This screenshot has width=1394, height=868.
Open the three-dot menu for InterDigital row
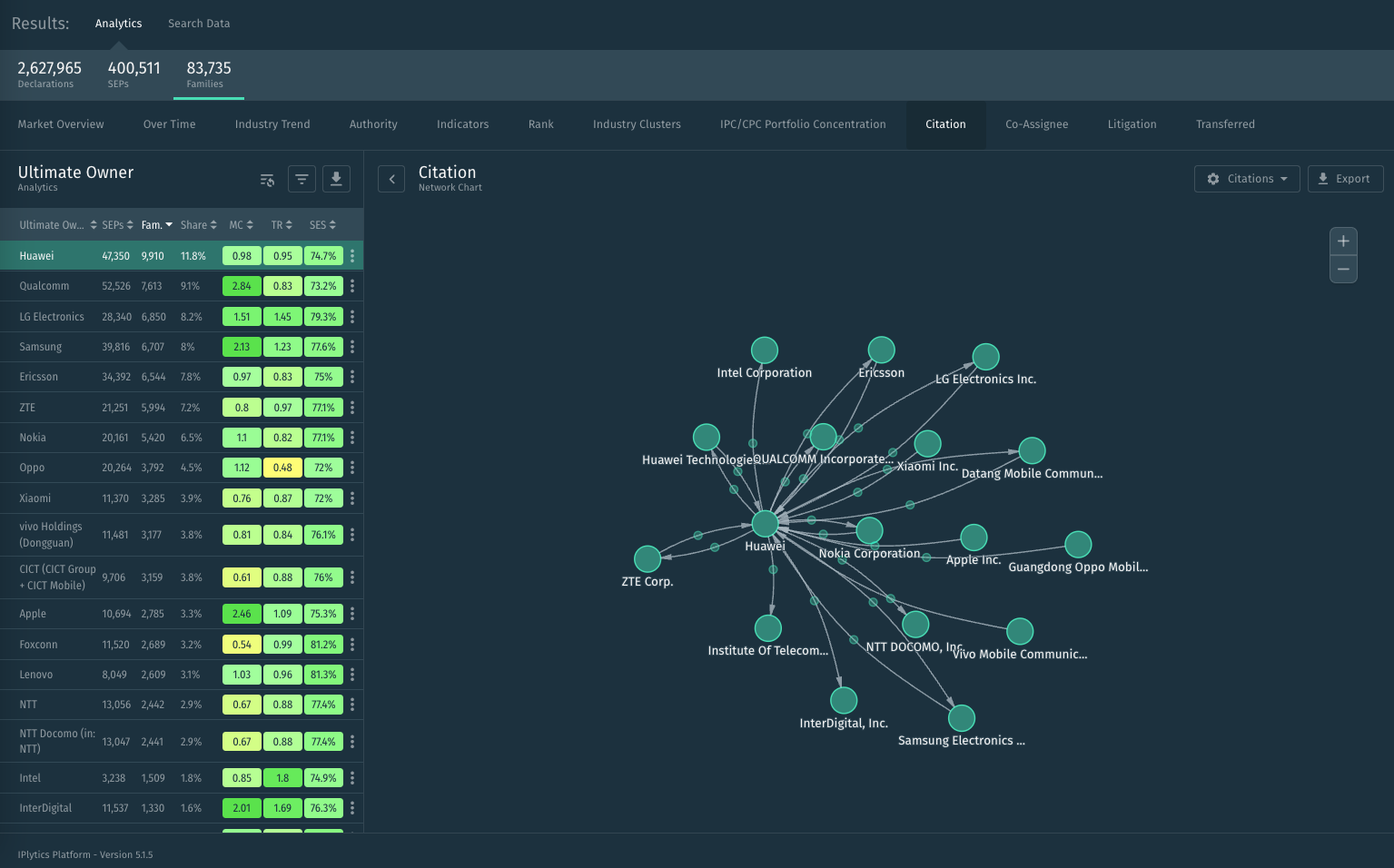(x=352, y=808)
